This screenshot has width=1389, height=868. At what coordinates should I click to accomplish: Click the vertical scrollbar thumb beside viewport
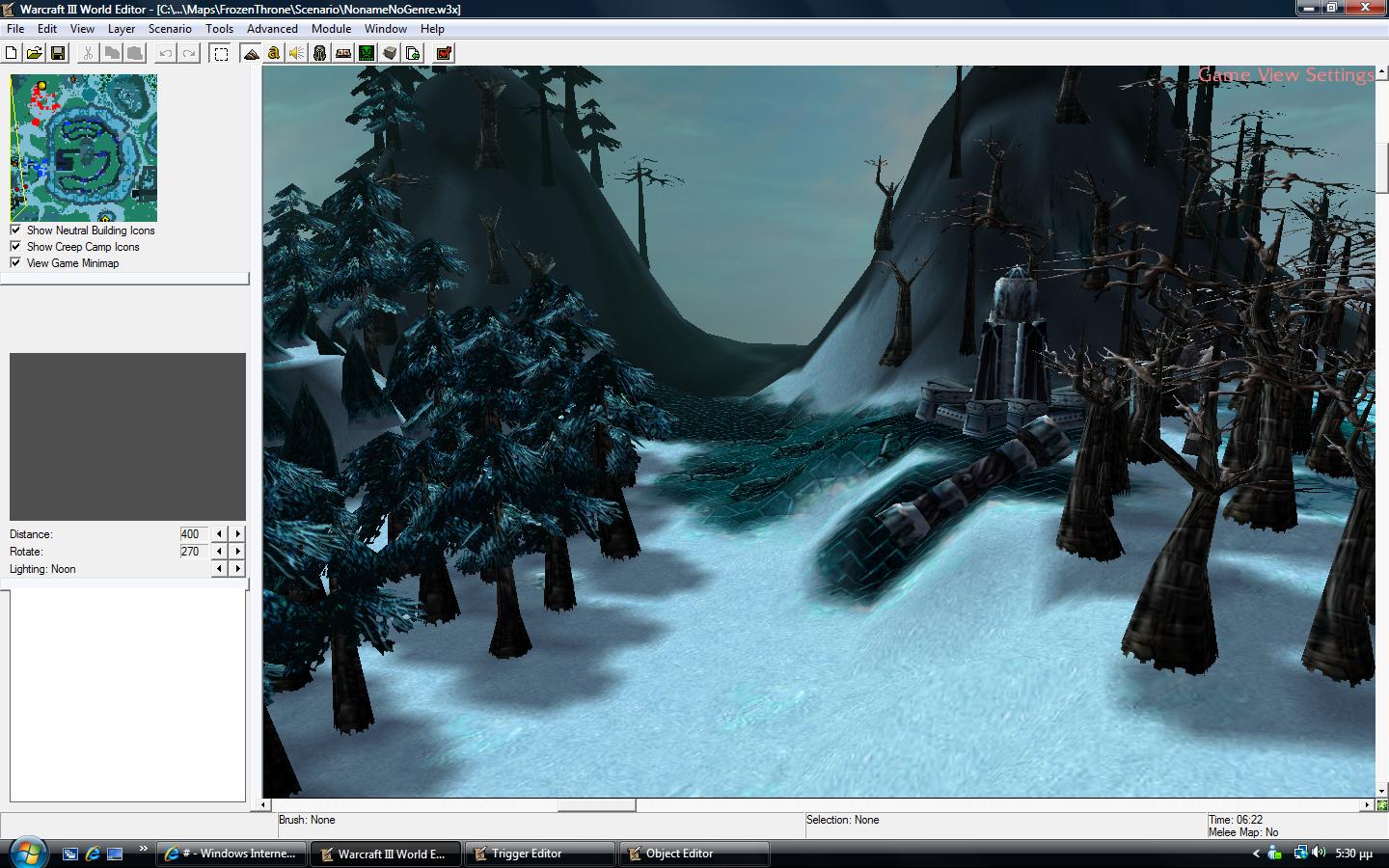(x=1381, y=169)
